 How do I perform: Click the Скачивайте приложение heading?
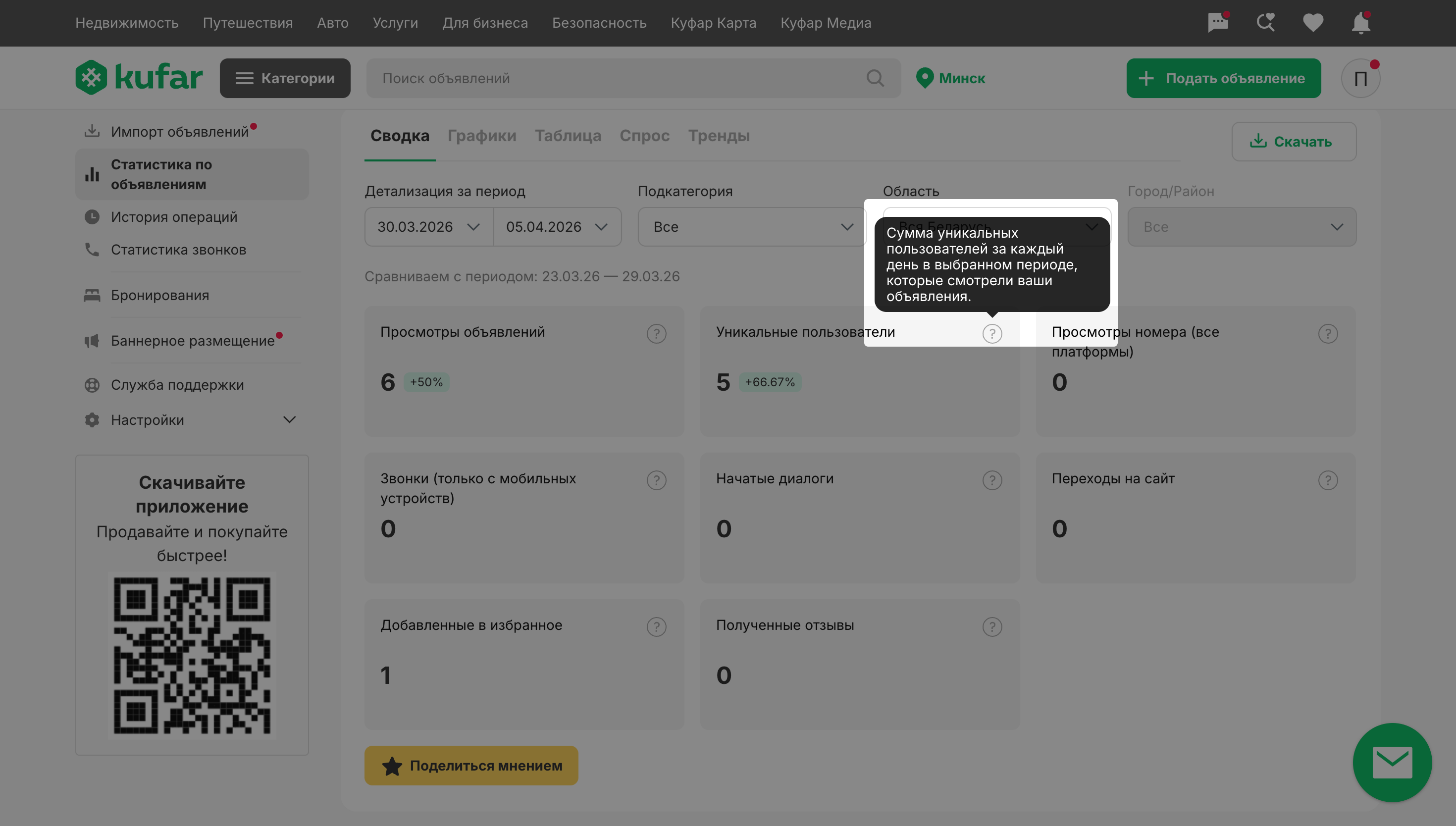tap(192, 494)
